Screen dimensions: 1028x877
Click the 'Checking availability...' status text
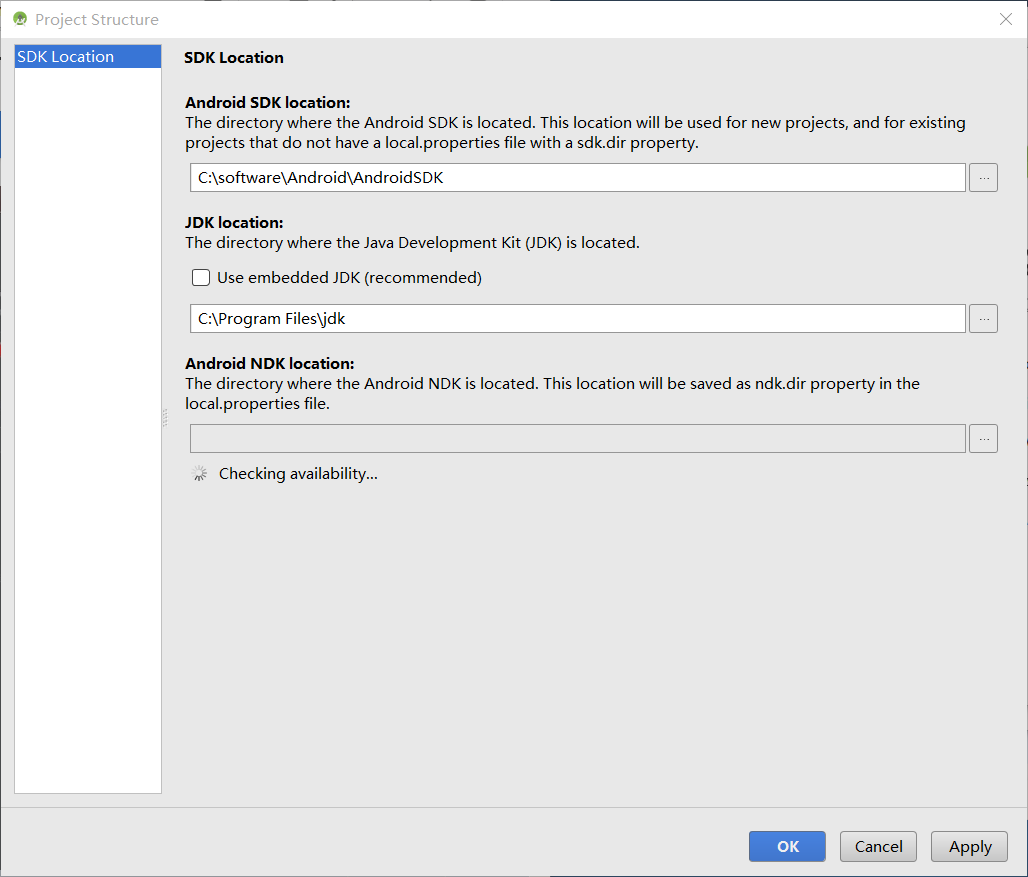click(x=298, y=473)
